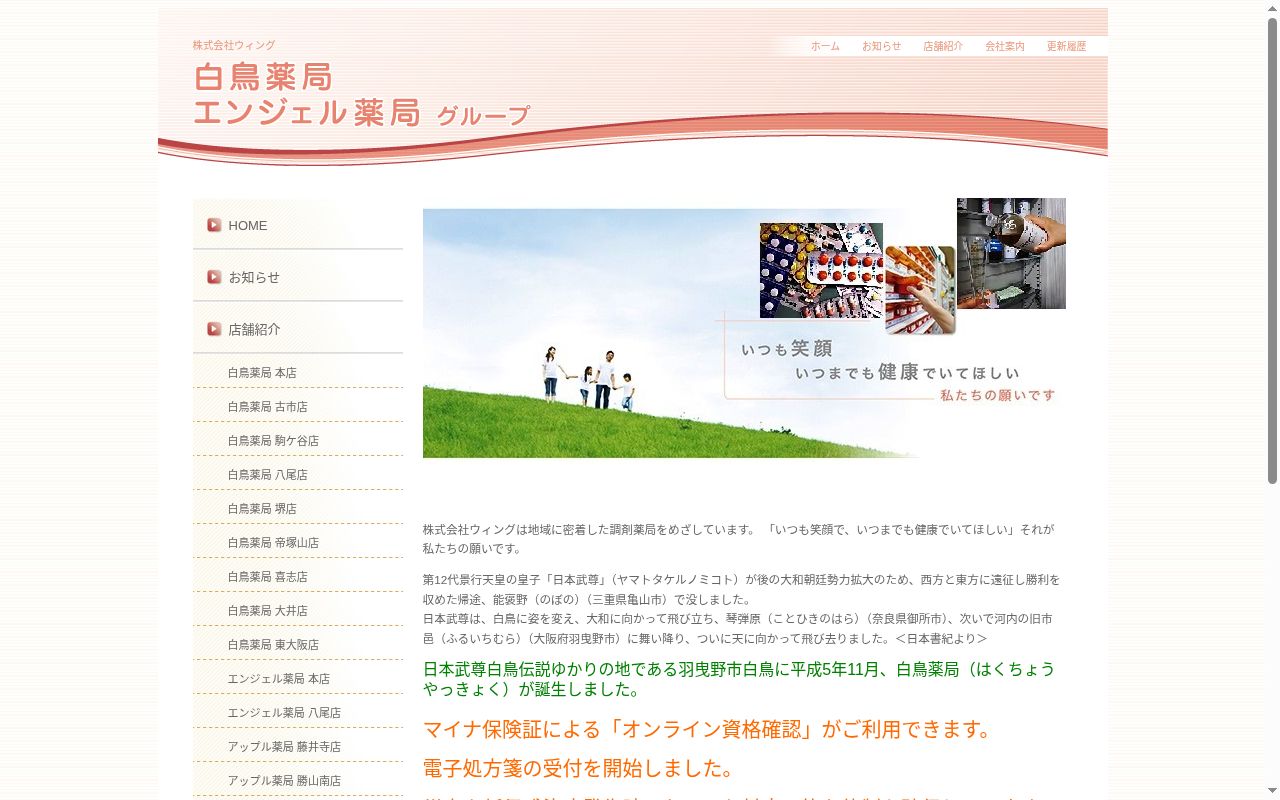Screen dimensions: 1280x800
Task: Click the 株式会社ウィング company name in header
Action: tap(234, 45)
